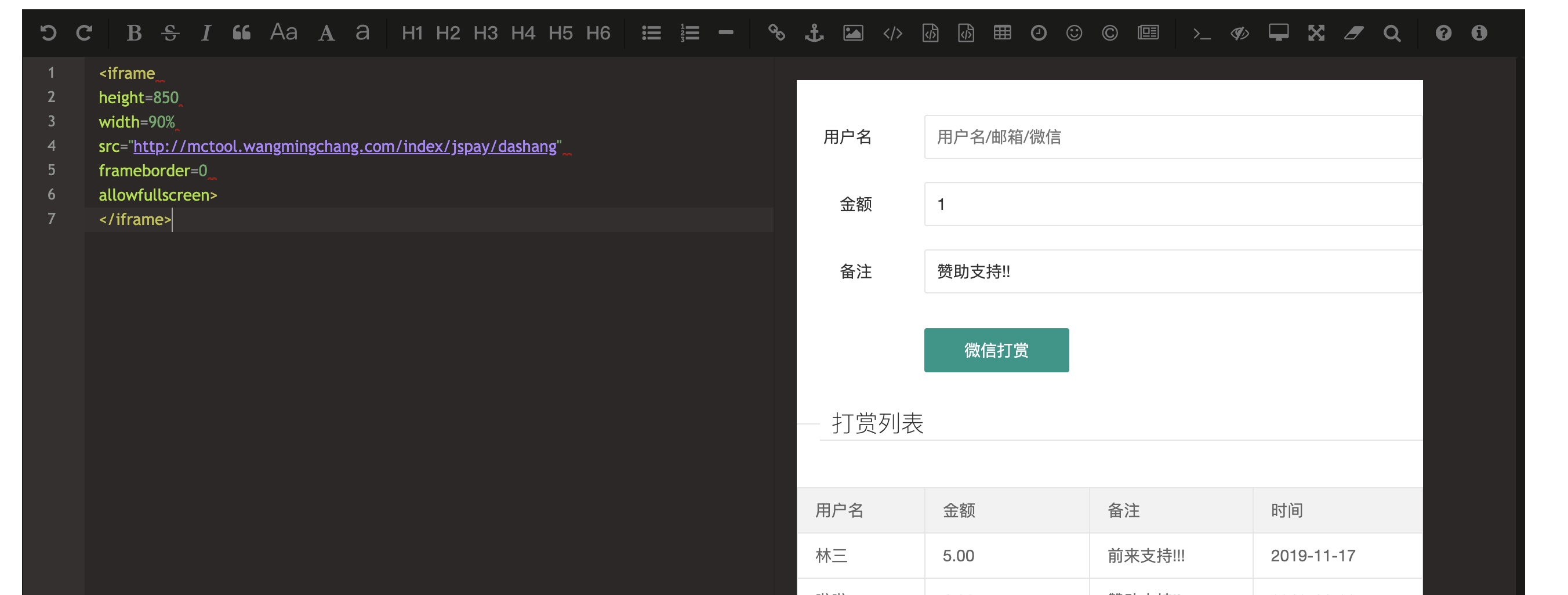The height and width of the screenshot is (595, 1568).
Task: Apply H1 heading
Action: click(412, 33)
